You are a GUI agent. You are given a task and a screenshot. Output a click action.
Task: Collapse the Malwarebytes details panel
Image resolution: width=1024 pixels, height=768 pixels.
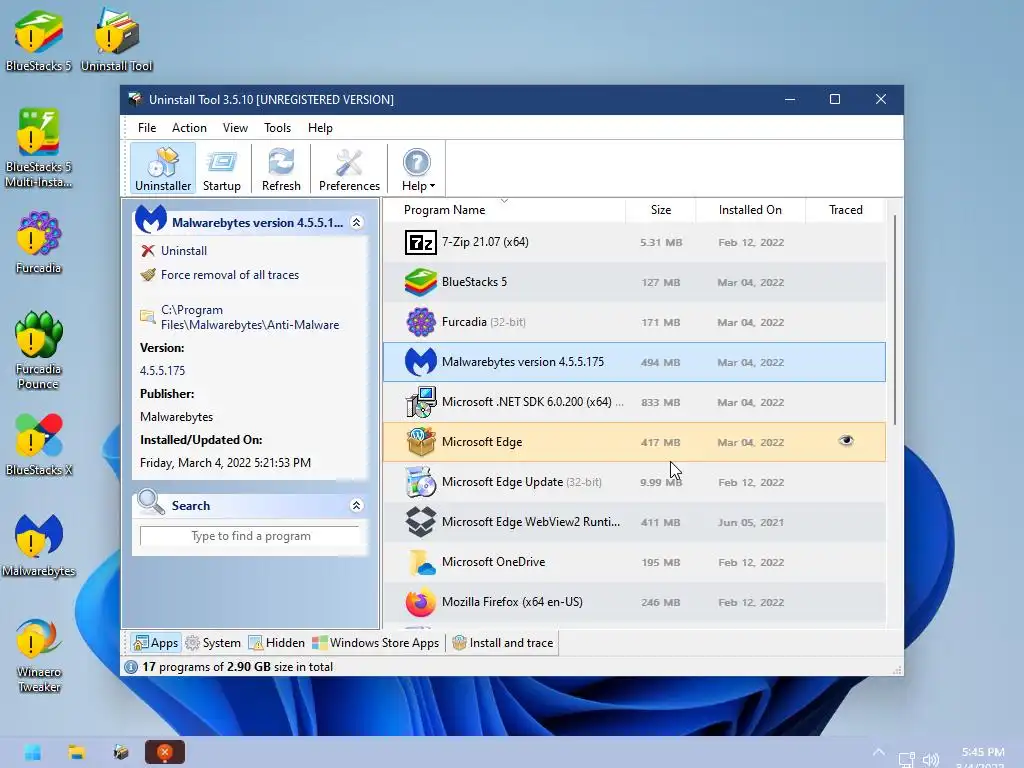pyautogui.click(x=357, y=223)
